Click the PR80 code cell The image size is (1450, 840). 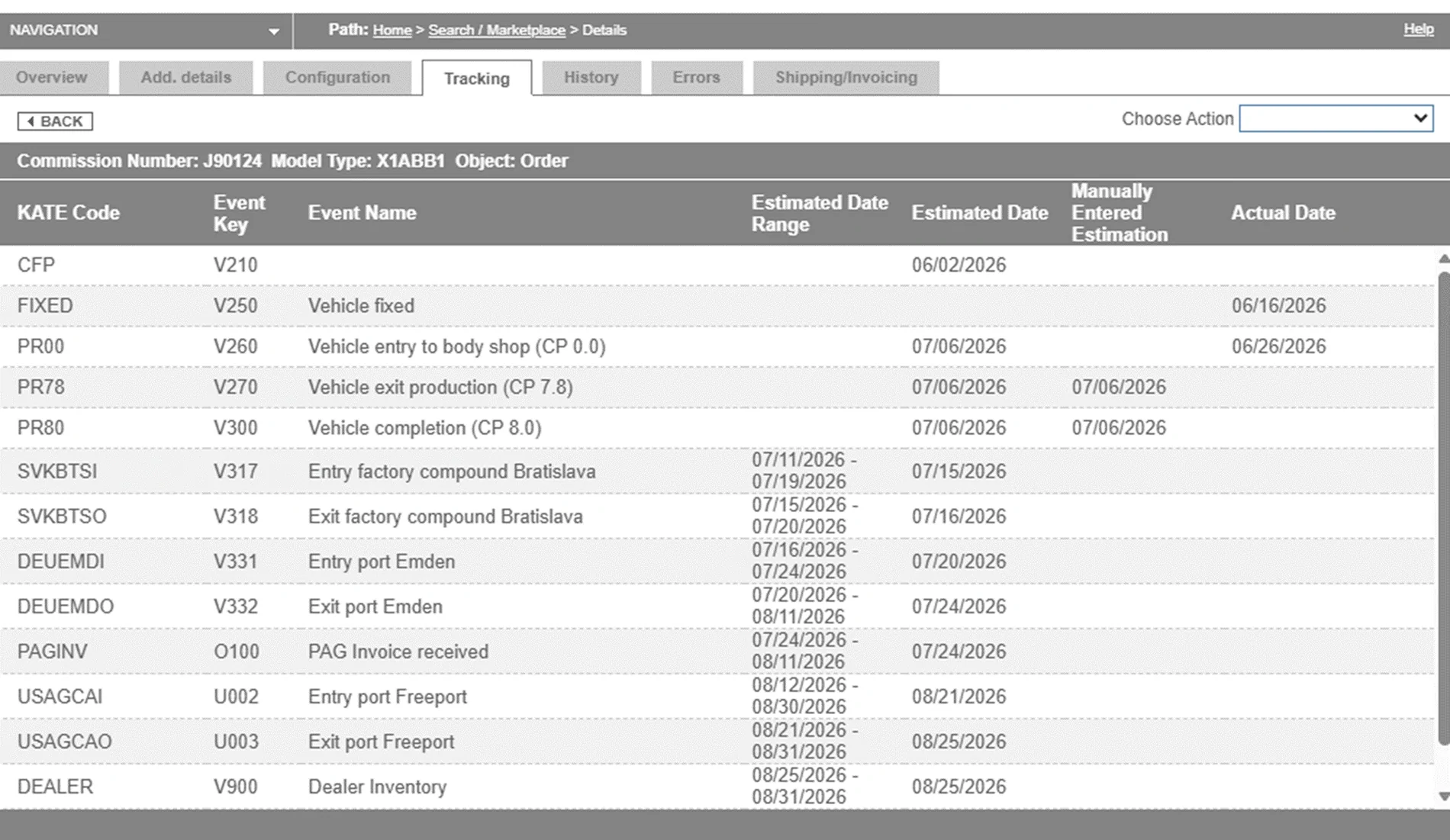(x=40, y=427)
